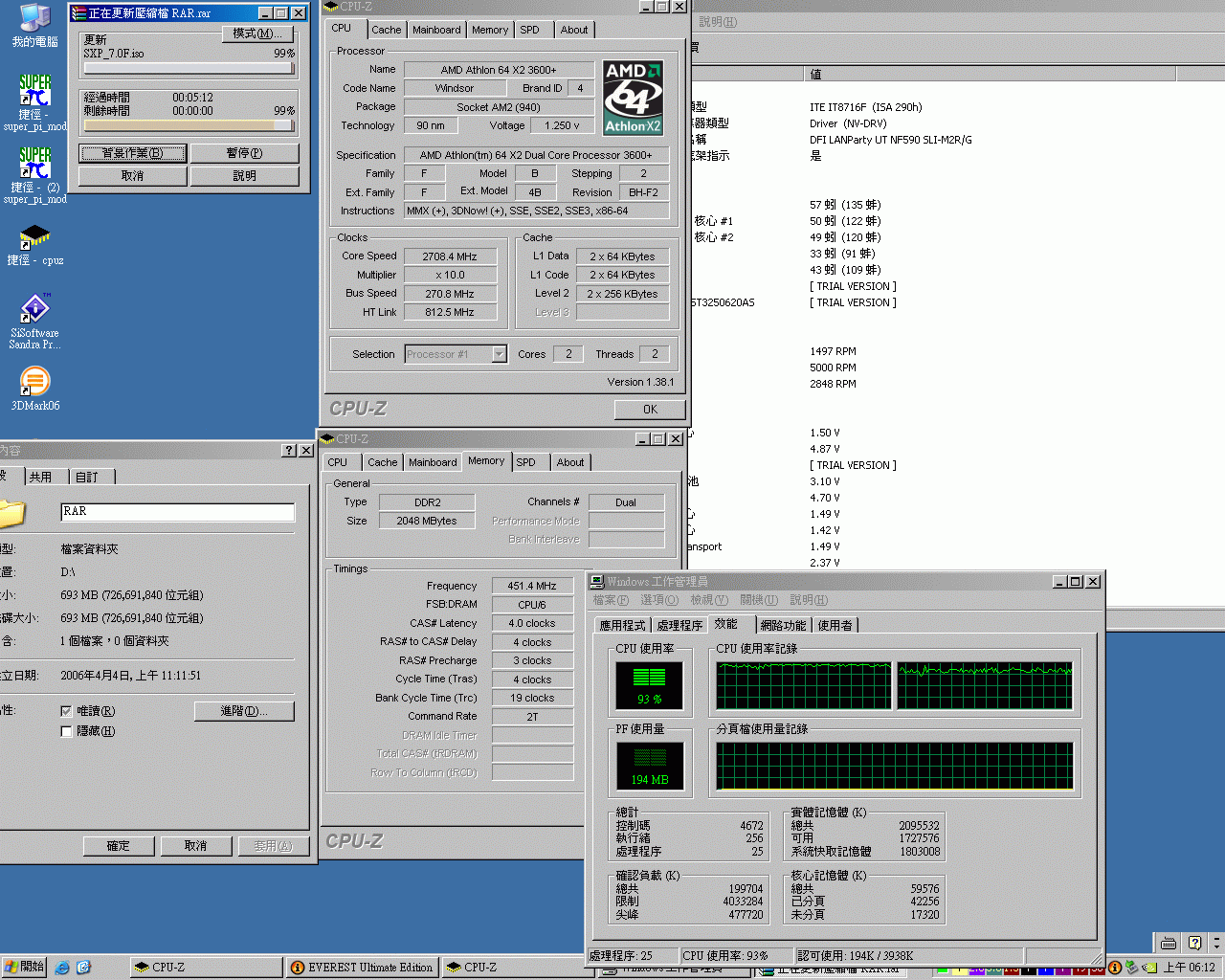Switch to 處理程序 tab in Task Manager
This screenshot has width=1225, height=980.
click(x=679, y=625)
